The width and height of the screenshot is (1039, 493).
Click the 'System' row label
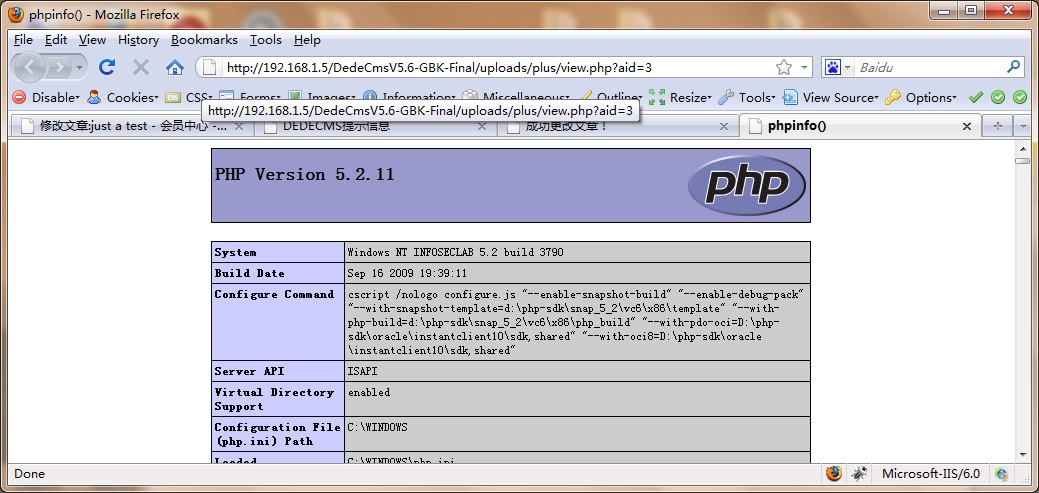pyautogui.click(x=235, y=252)
